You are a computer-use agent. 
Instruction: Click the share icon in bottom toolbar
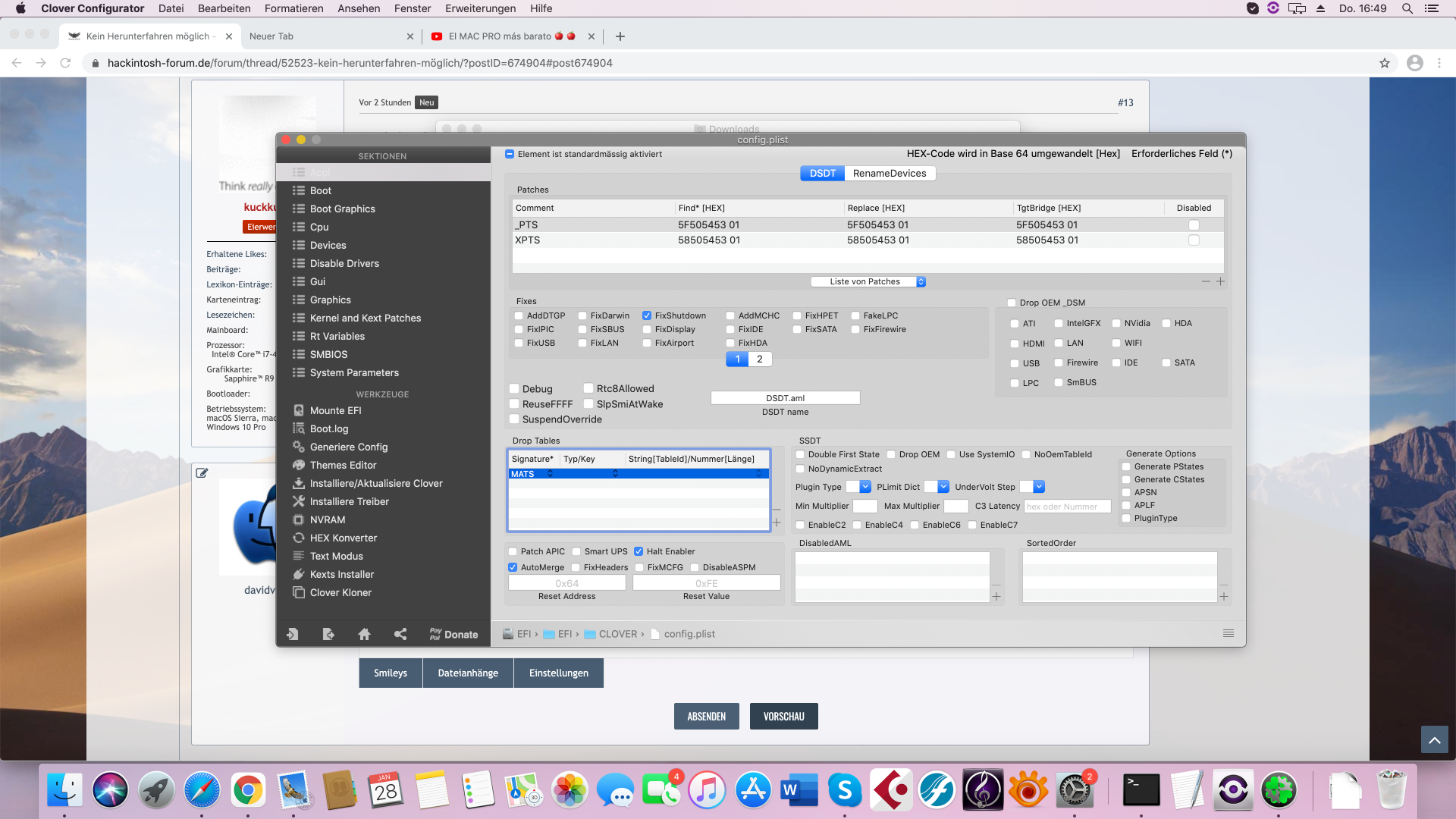pyautogui.click(x=400, y=634)
